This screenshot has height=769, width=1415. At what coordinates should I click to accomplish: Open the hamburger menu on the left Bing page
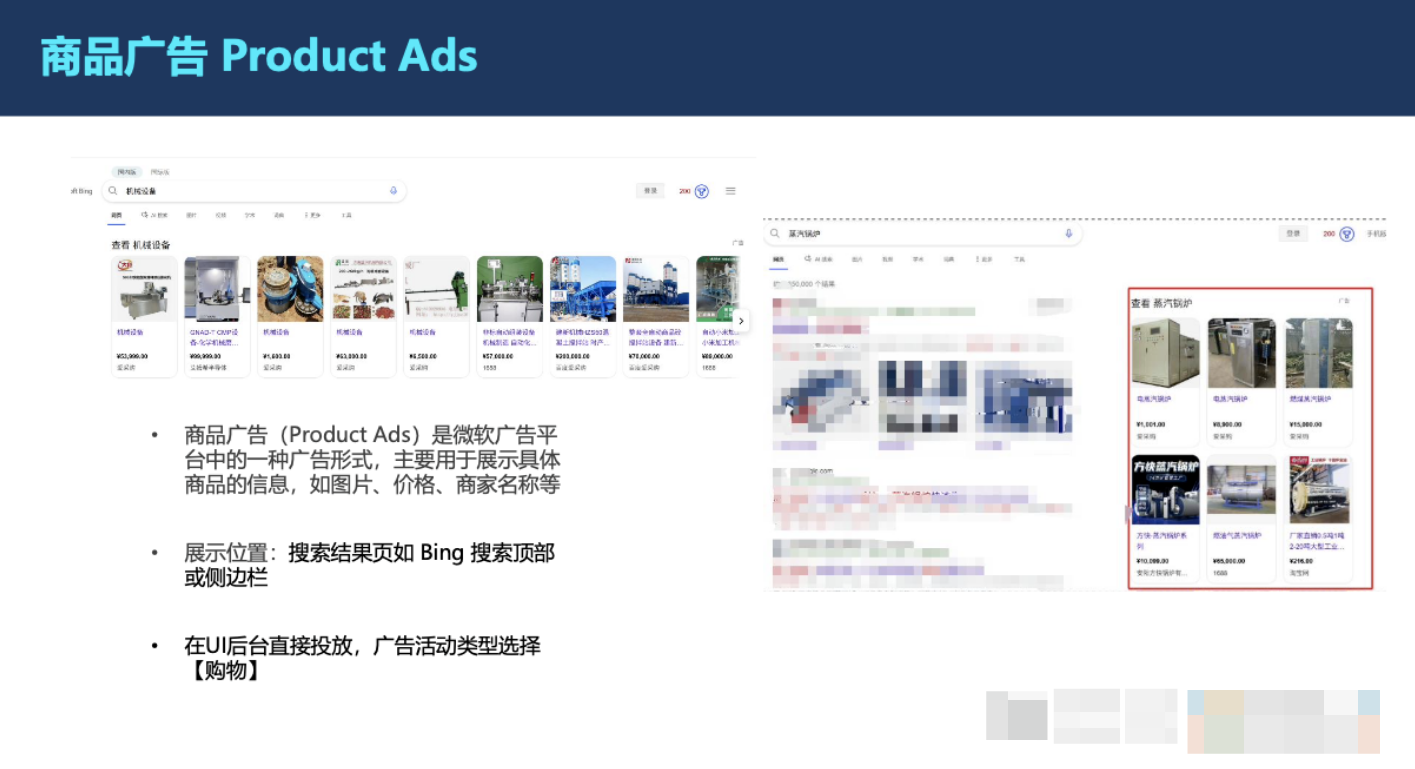(731, 190)
